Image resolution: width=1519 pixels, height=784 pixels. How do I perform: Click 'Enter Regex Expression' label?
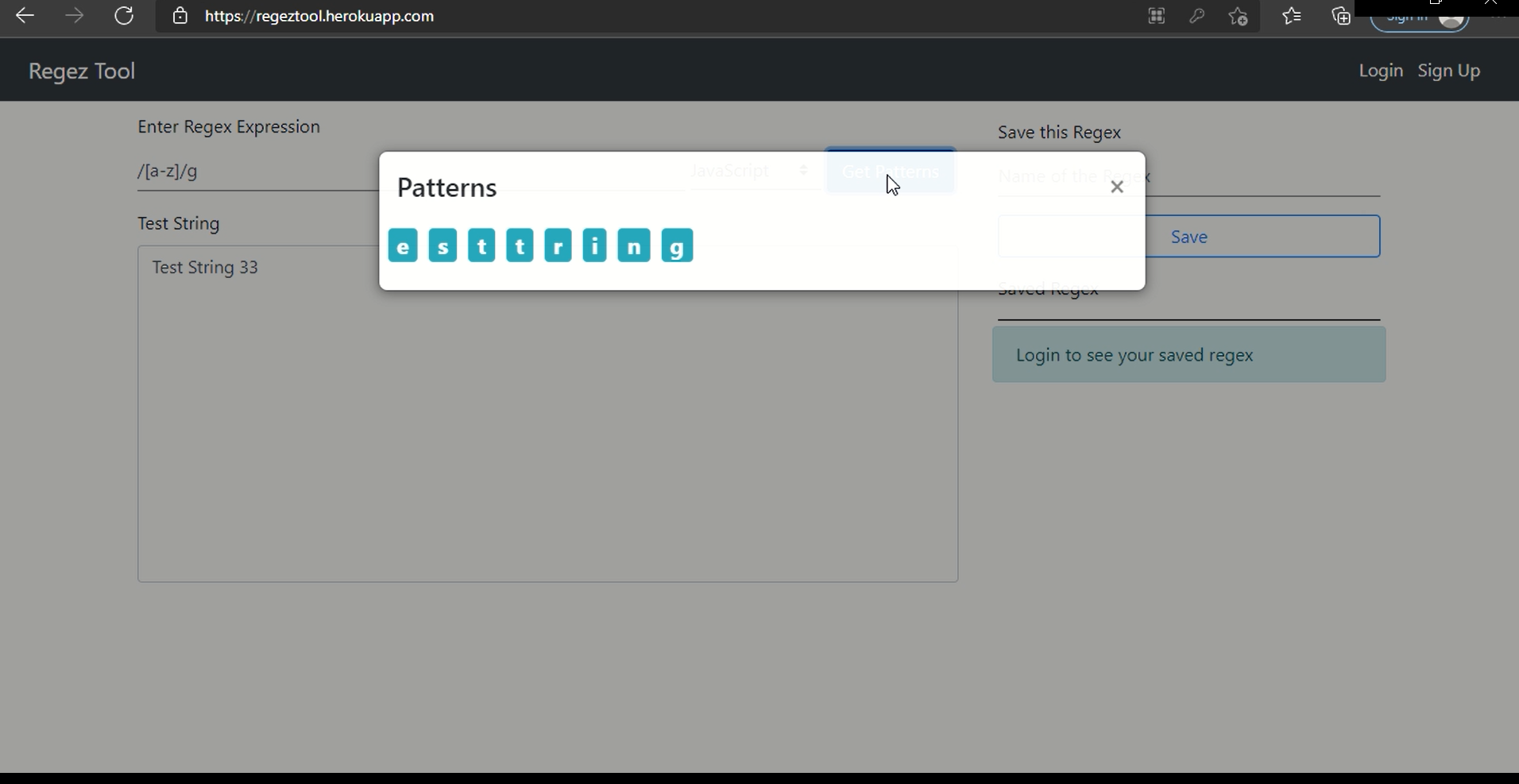(229, 127)
